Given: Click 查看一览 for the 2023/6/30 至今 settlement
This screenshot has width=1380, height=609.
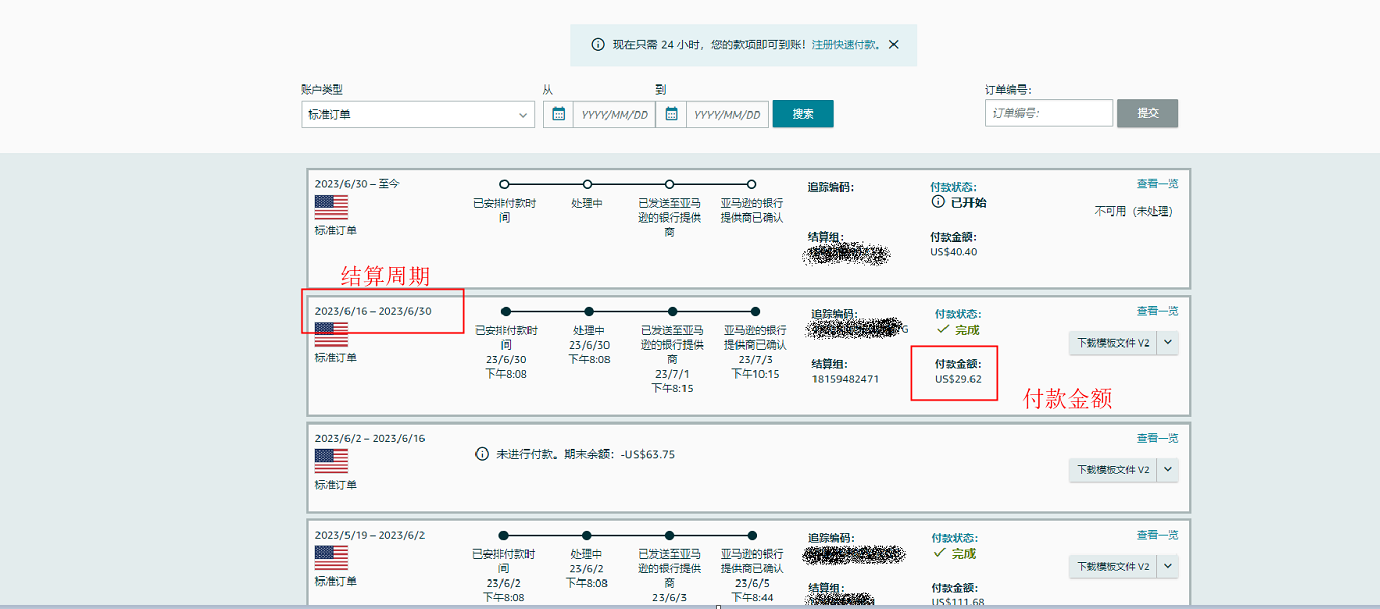Looking at the screenshot, I should click(x=1157, y=184).
